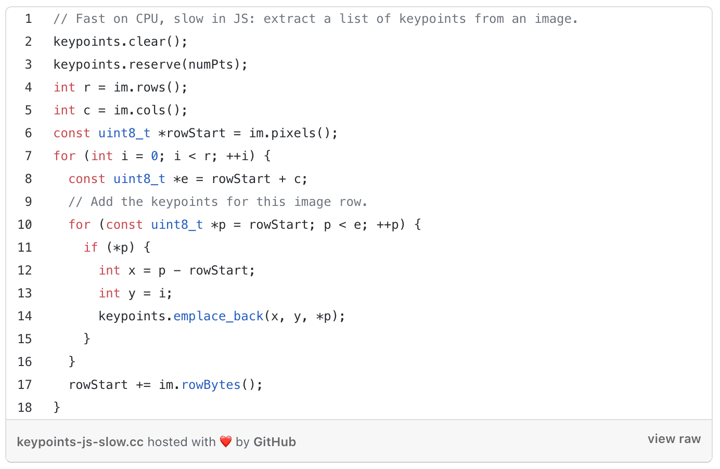
Task: Click the "rowBytes" method call
Action: coord(211,384)
